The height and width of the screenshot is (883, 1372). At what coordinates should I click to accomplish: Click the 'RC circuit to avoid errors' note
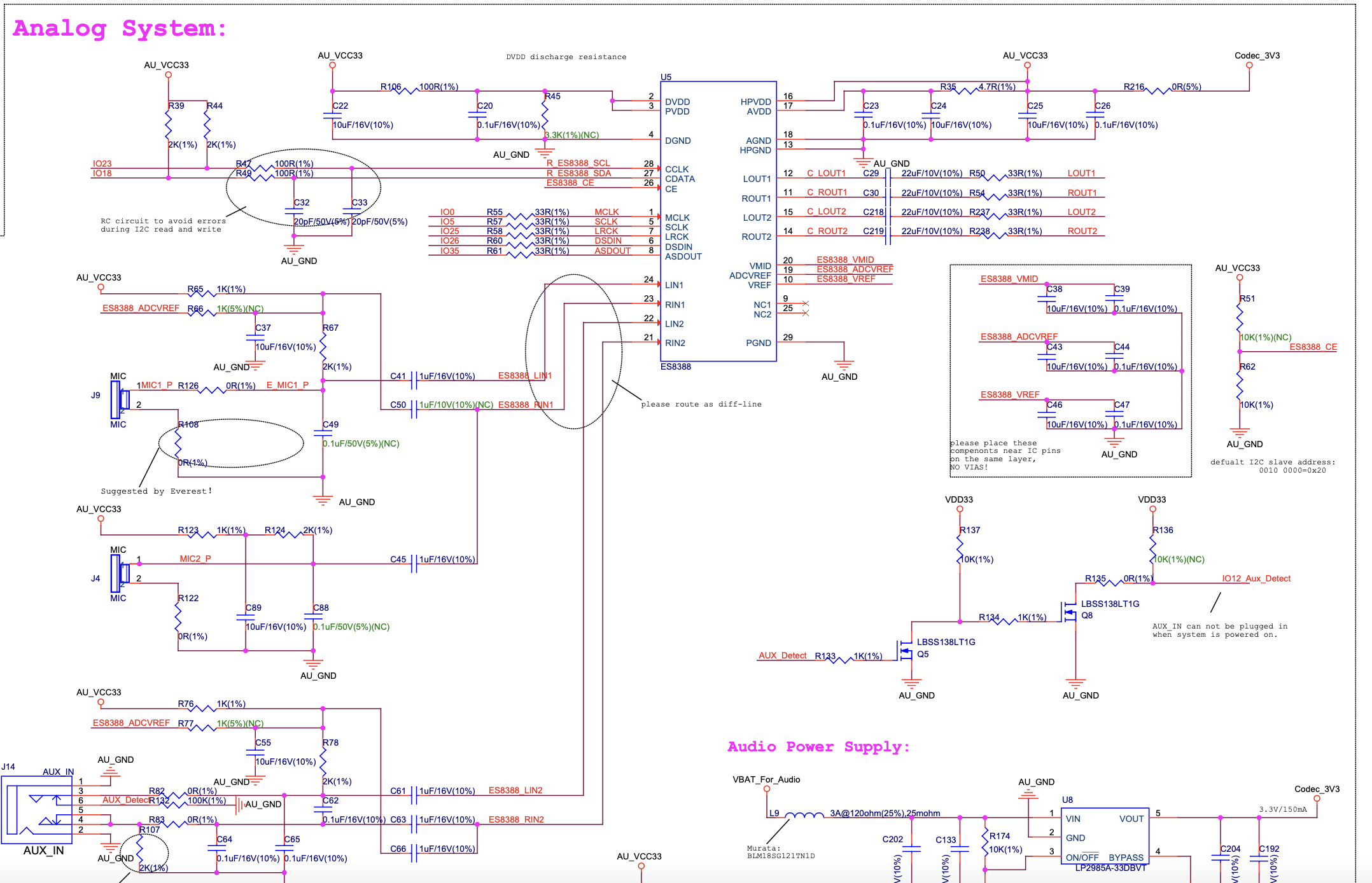[163, 225]
